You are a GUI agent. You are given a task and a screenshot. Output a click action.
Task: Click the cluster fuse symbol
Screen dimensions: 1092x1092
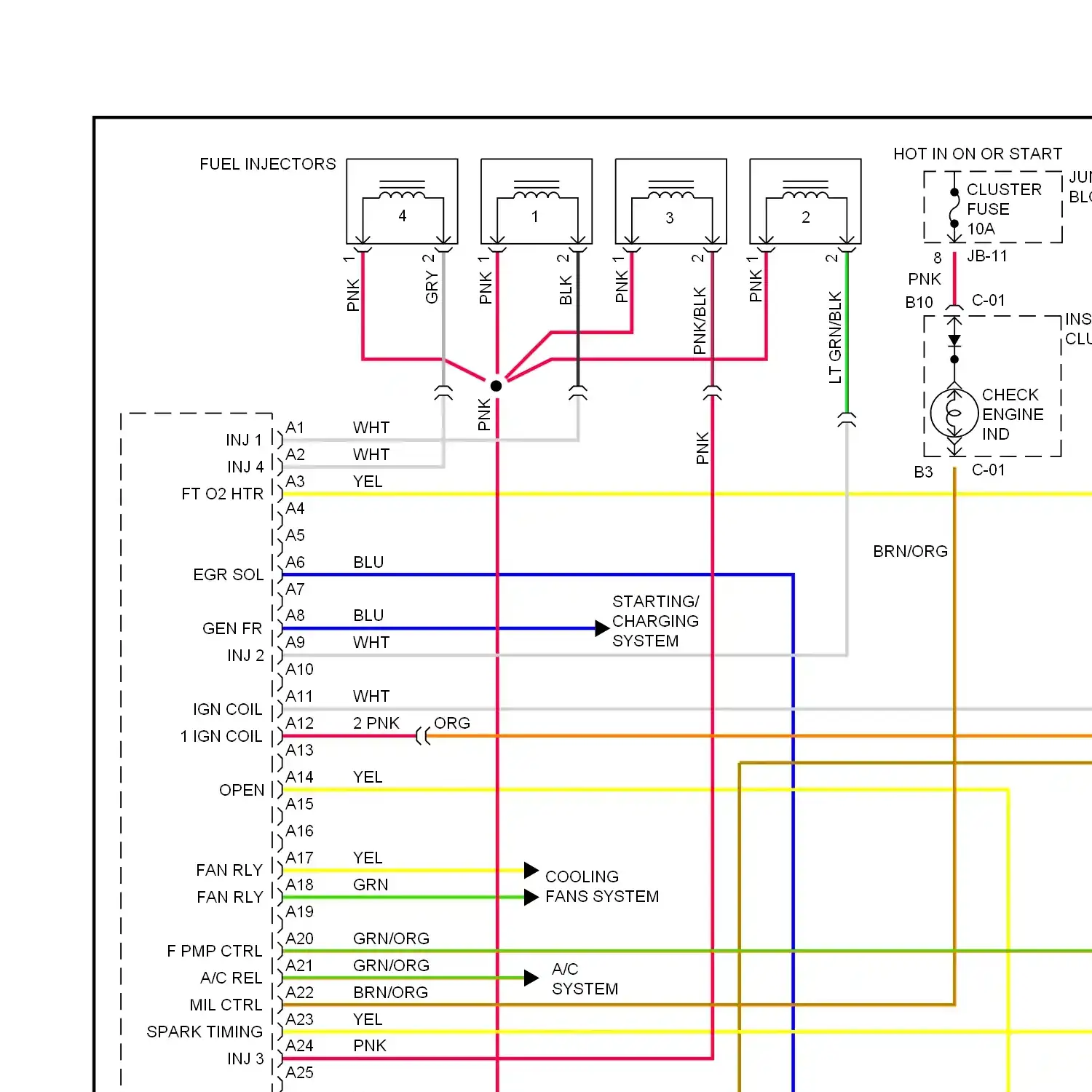[x=954, y=208]
